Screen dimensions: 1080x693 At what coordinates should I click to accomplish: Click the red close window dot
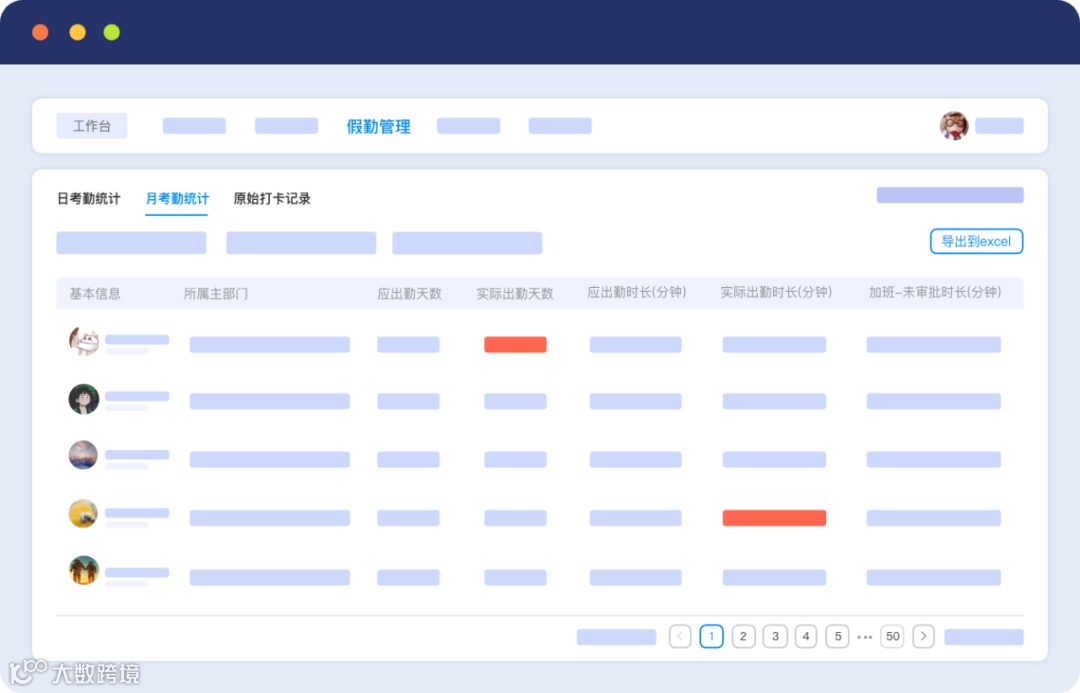[41, 32]
